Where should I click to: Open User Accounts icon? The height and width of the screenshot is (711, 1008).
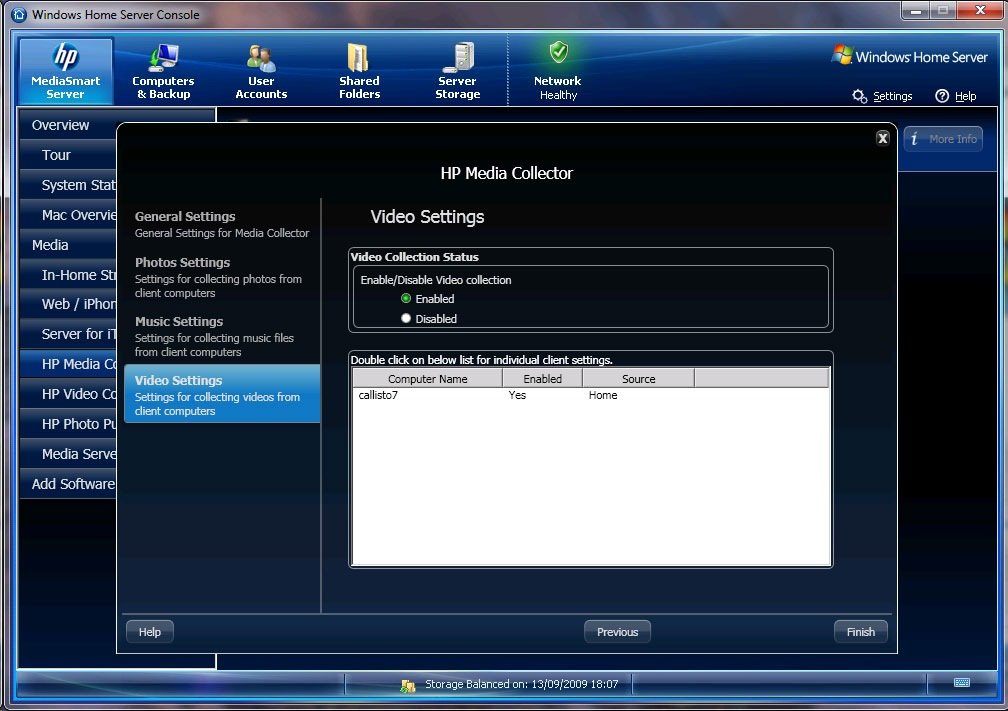261,58
